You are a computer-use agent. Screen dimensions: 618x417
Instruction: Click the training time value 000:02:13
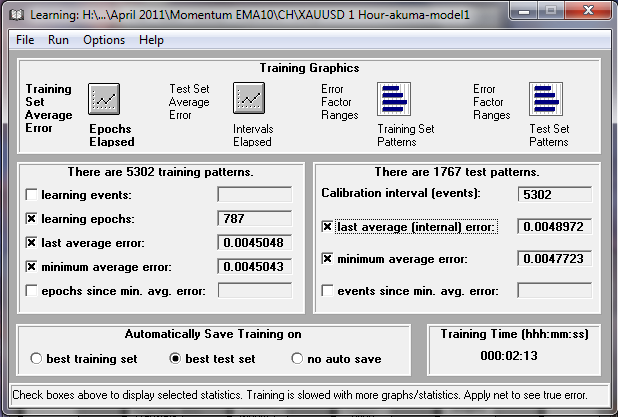pos(509,356)
